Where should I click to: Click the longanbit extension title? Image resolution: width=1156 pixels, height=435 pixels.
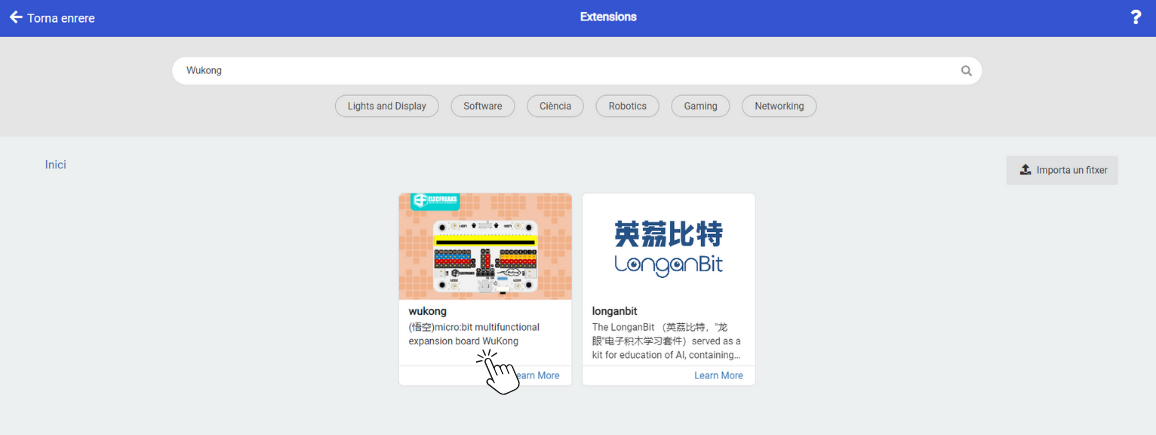click(x=614, y=311)
